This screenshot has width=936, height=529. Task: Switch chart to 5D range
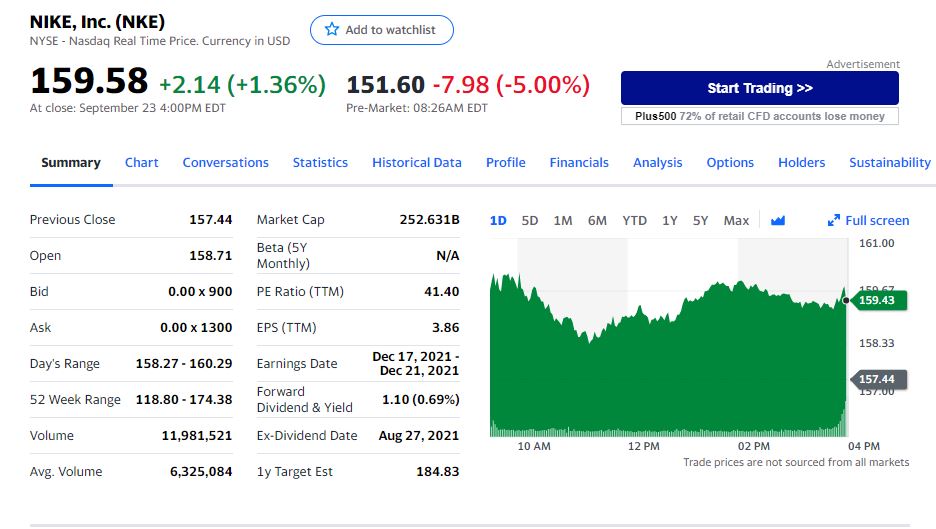pyautogui.click(x=530, y=221)
